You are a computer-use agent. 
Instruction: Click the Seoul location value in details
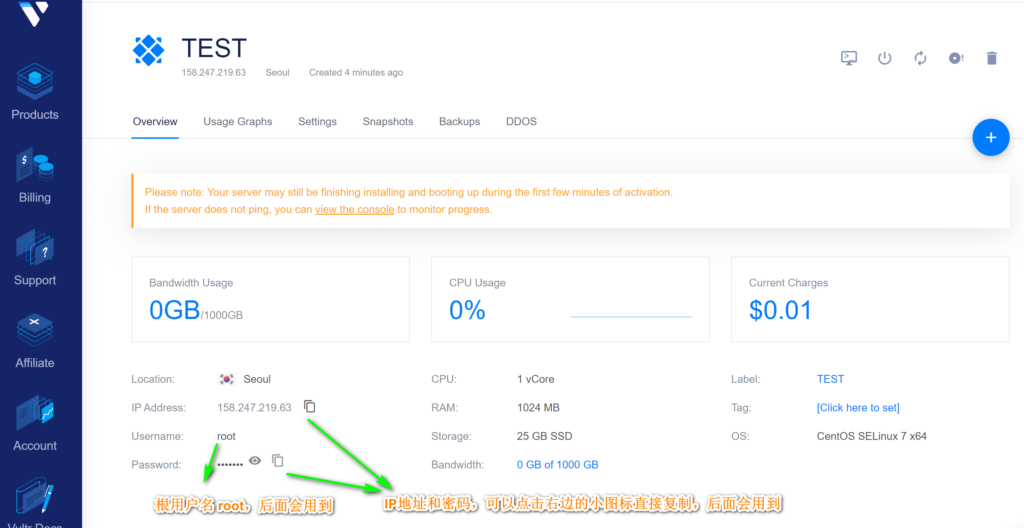257,379
